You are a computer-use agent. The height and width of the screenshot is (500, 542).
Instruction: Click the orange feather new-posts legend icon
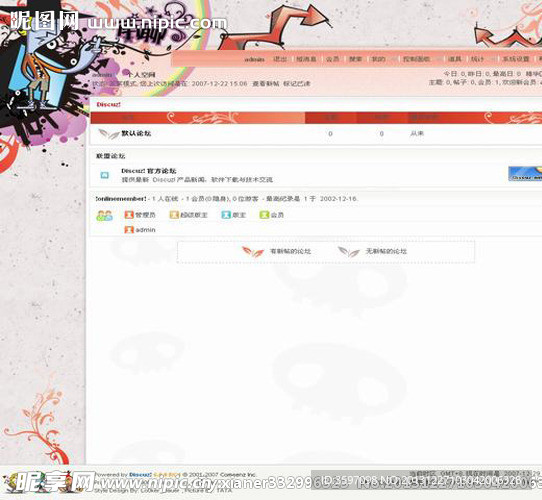pyautogui.click(x=253, y=252)
